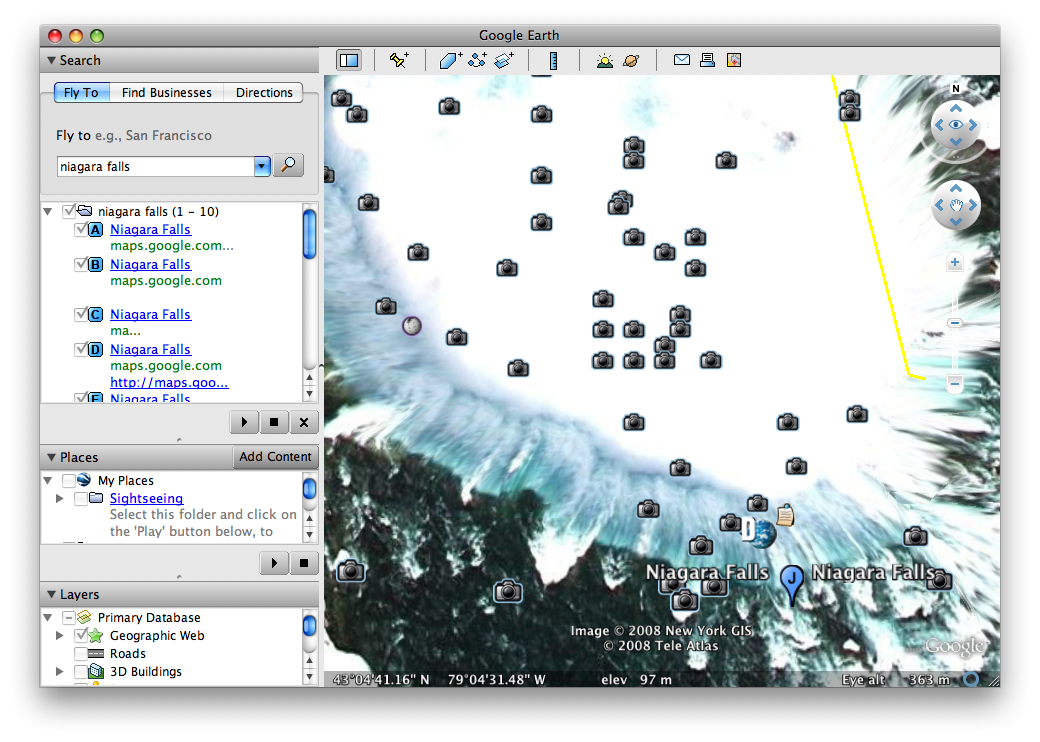1040x742 pixels.
Task: Click the Add Content button
Action: click(x=275, y=457)
